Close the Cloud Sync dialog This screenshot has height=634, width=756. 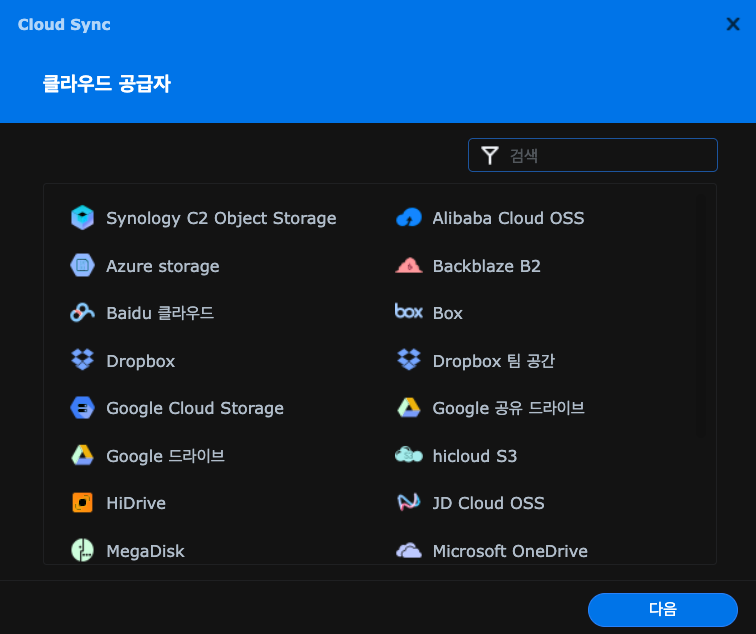click(x=733, y=24)
